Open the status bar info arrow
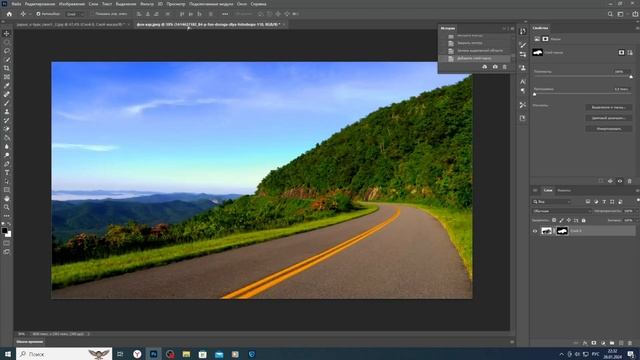Screen dimensions: 640x360 pos(89,334)
